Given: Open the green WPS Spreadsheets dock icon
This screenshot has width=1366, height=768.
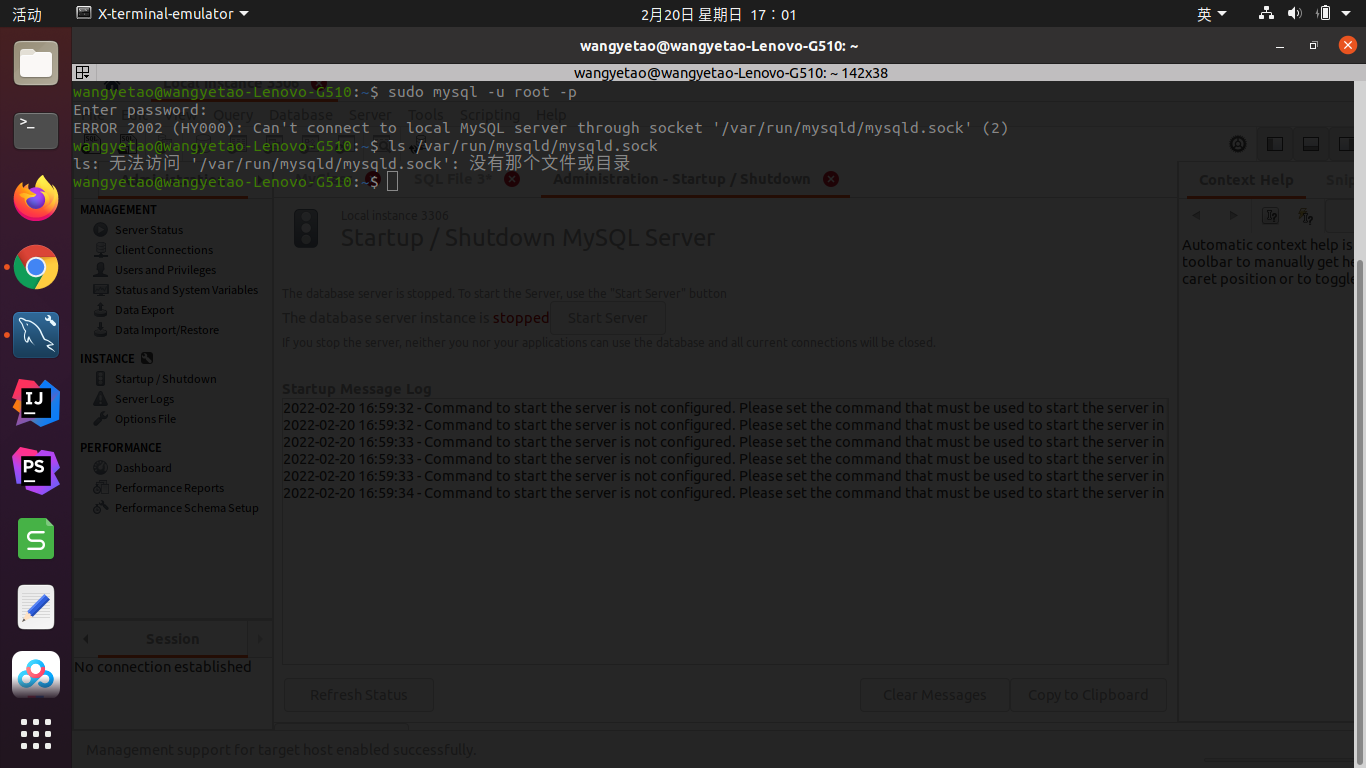Looking at the screenshot, I should [36, 540].
